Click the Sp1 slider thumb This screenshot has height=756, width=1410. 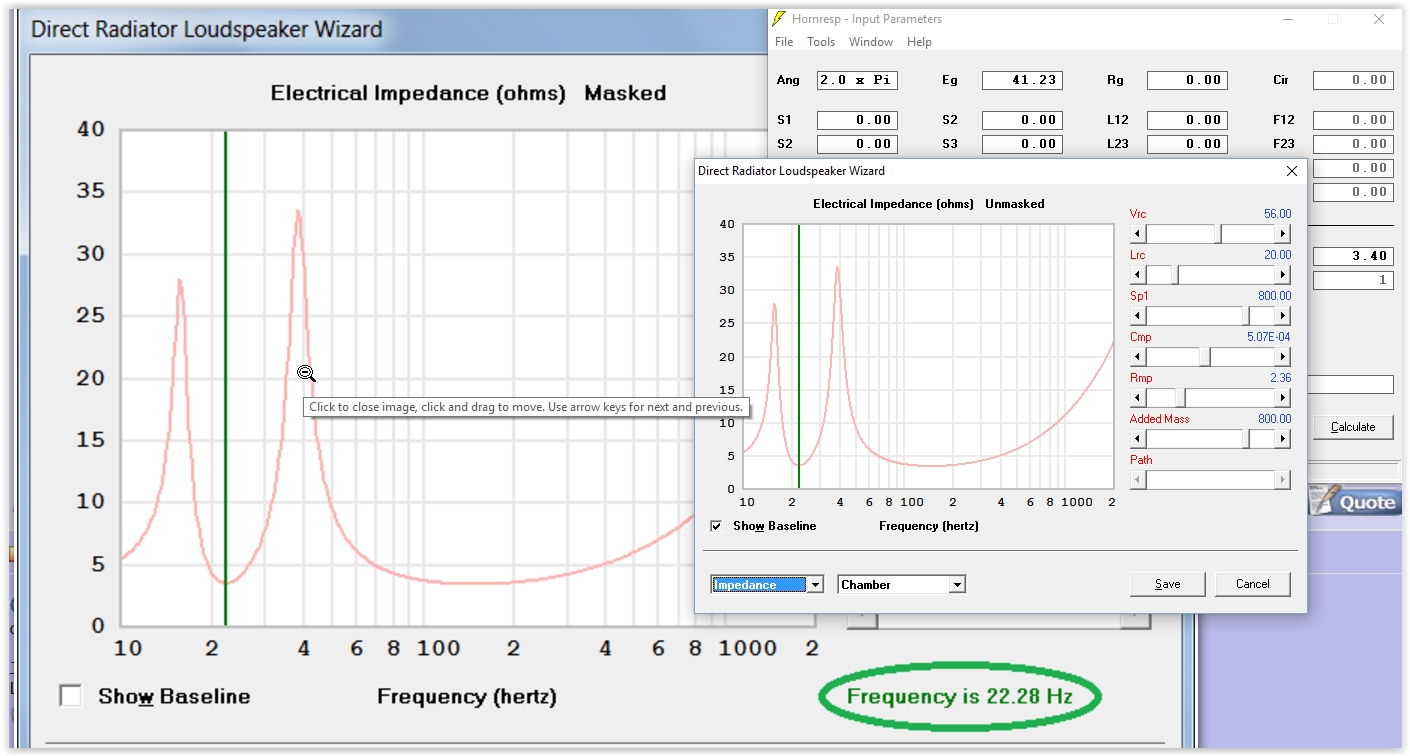pyautogui.click(x=1247, y=316)
